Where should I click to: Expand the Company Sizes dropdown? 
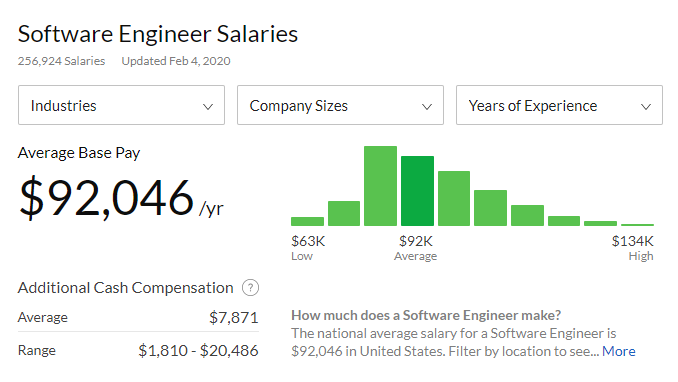point(340,105)
